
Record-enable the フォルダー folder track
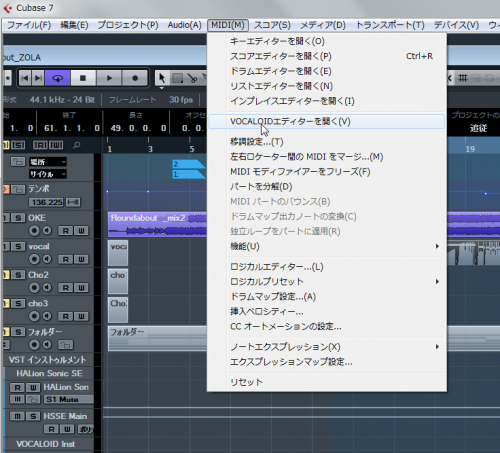click(x=34, y=345)
